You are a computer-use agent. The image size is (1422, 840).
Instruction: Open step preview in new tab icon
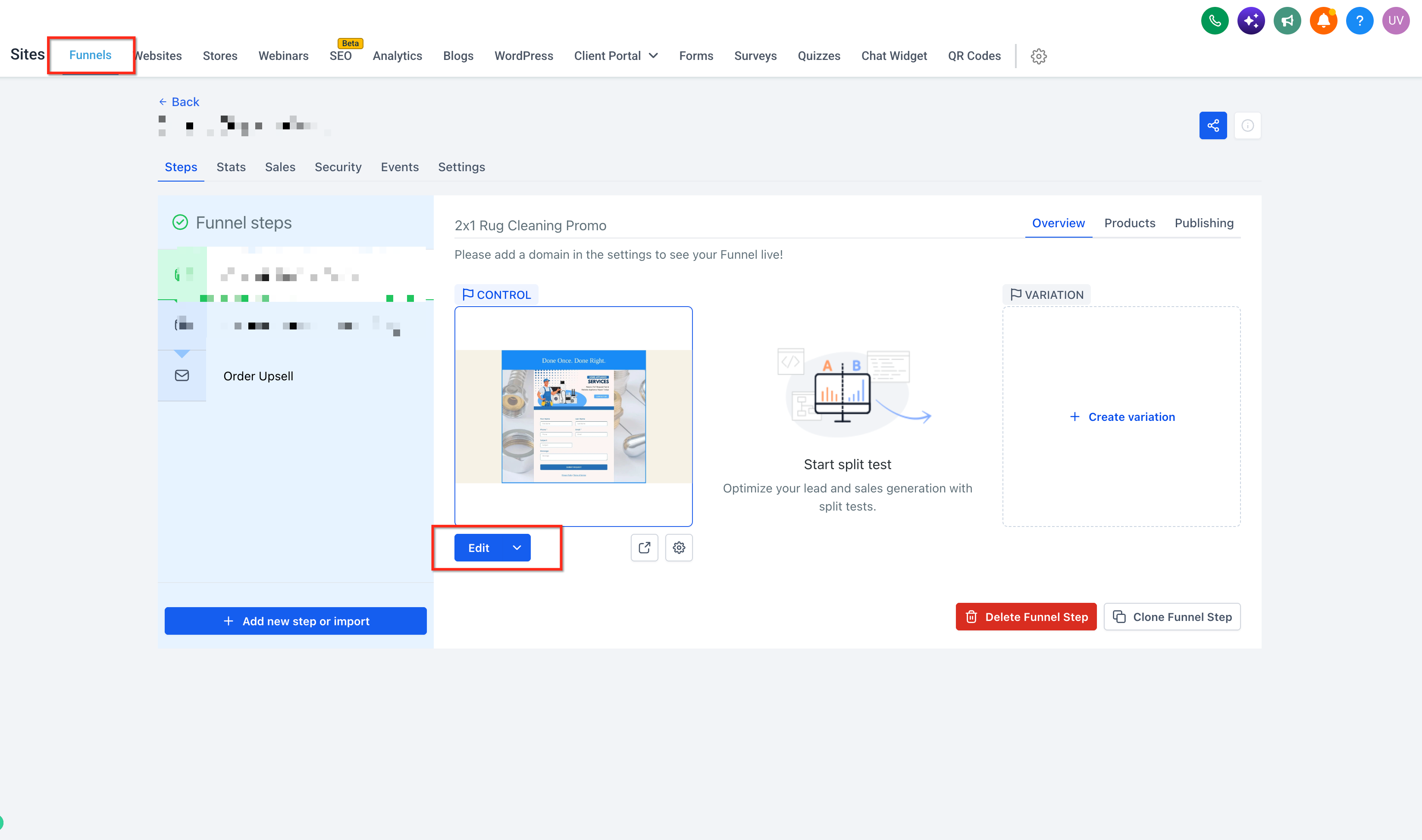644,547
